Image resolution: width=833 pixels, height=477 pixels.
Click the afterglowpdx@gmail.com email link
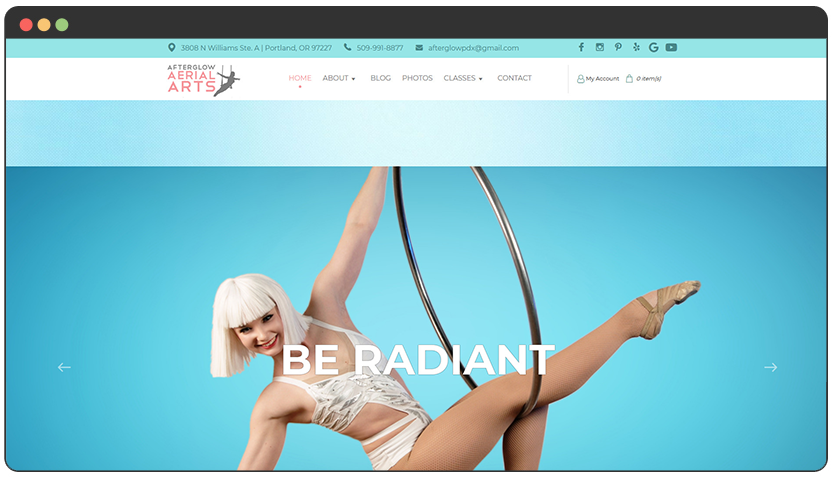click(x=473, y=48)
